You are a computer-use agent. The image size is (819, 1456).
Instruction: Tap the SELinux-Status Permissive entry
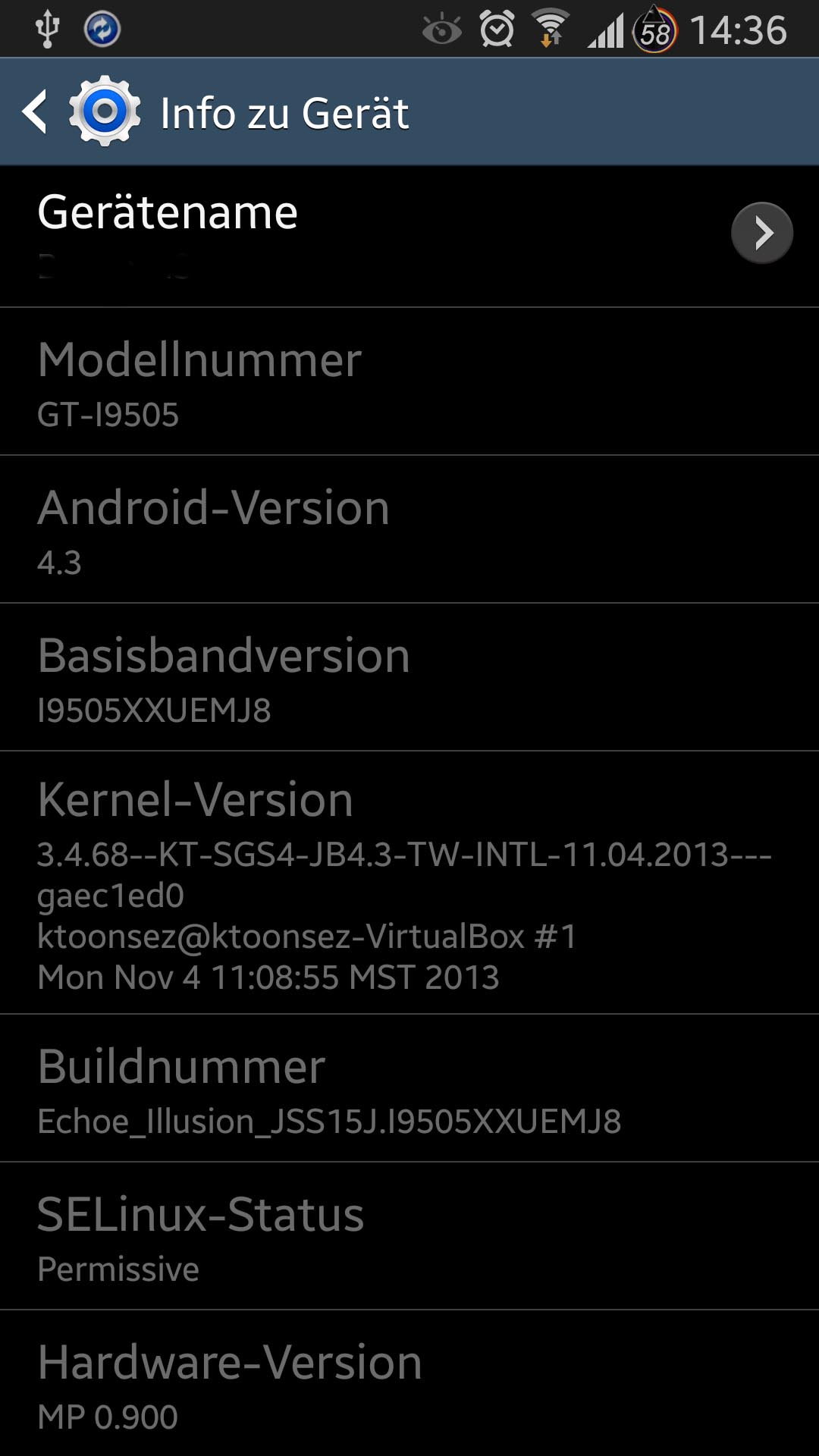tap(409, 1236)
